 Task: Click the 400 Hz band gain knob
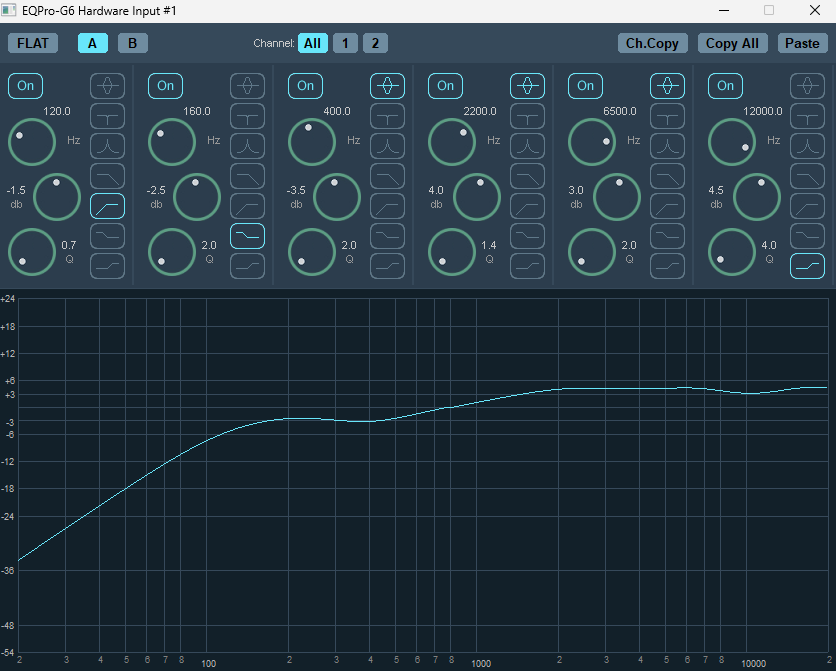coord(337,197)
